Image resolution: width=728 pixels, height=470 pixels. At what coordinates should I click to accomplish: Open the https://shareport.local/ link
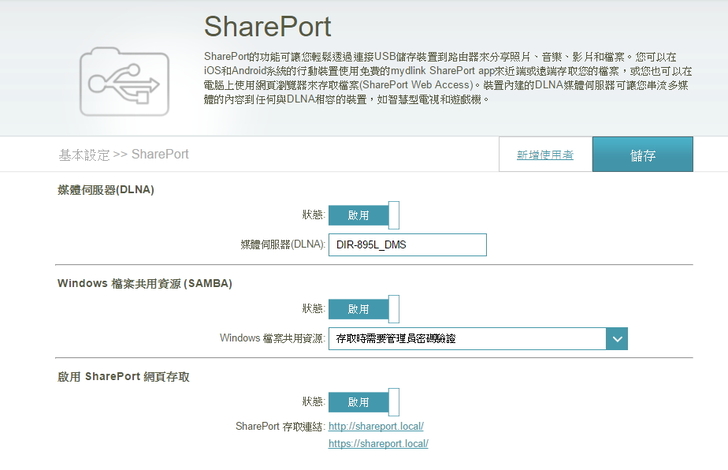coord(378,443)
